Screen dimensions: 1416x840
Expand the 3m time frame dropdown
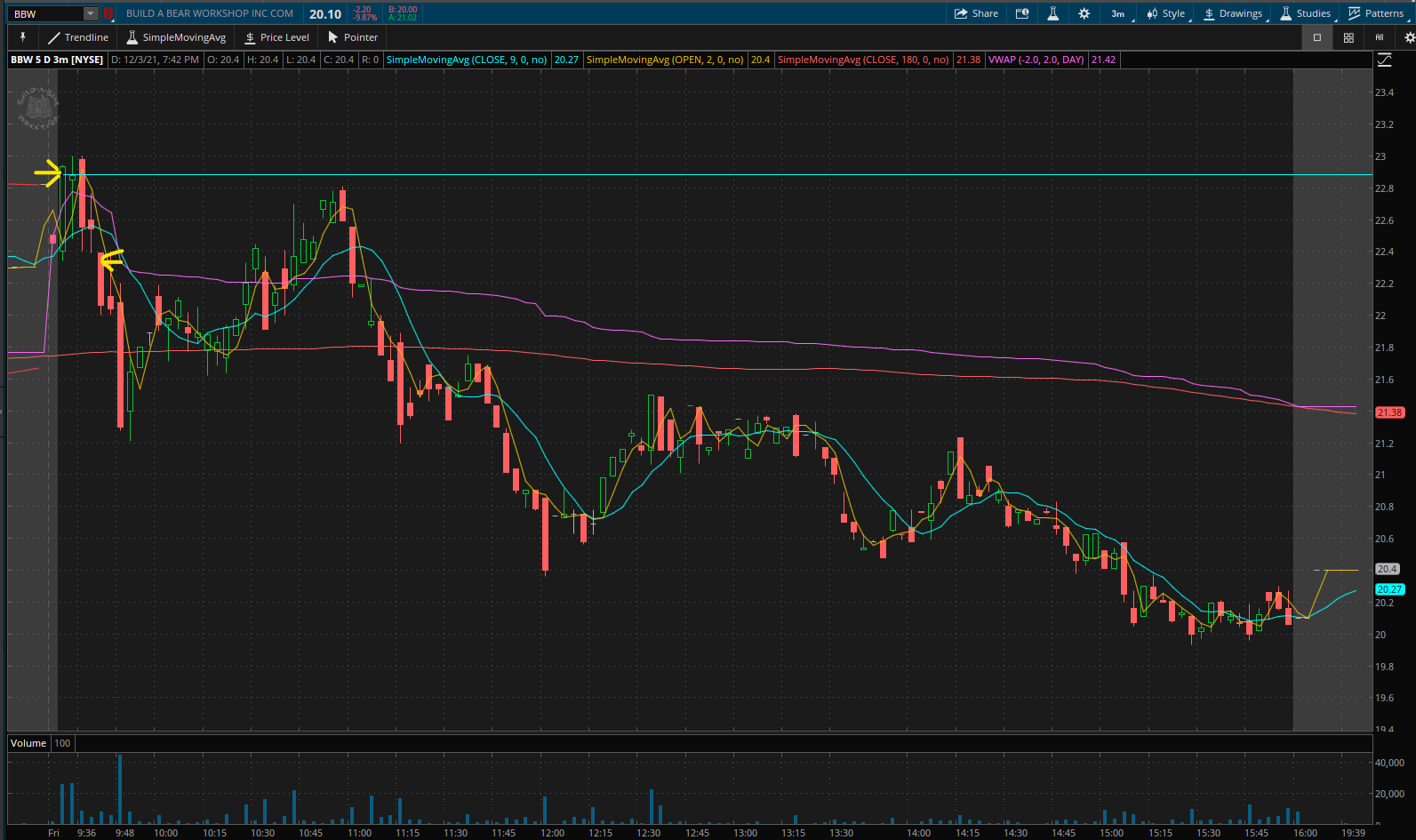[x=1119, y=13]
